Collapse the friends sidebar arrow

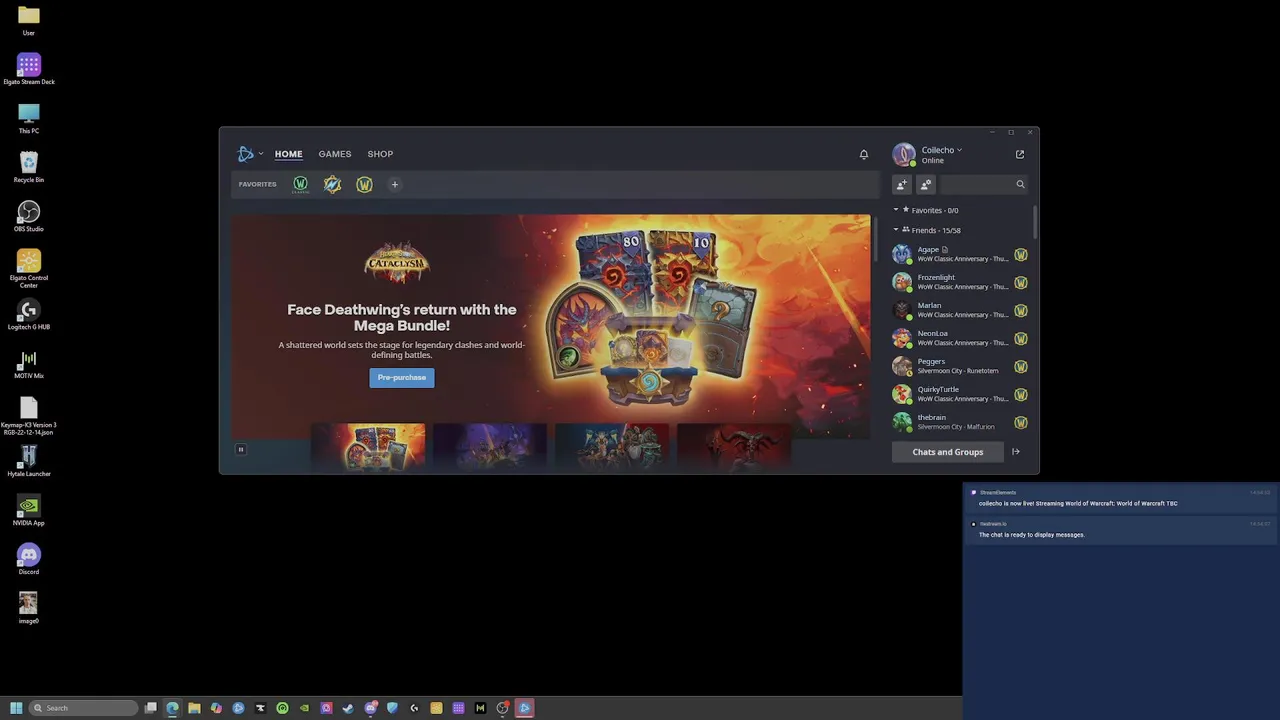(1016, 452)
